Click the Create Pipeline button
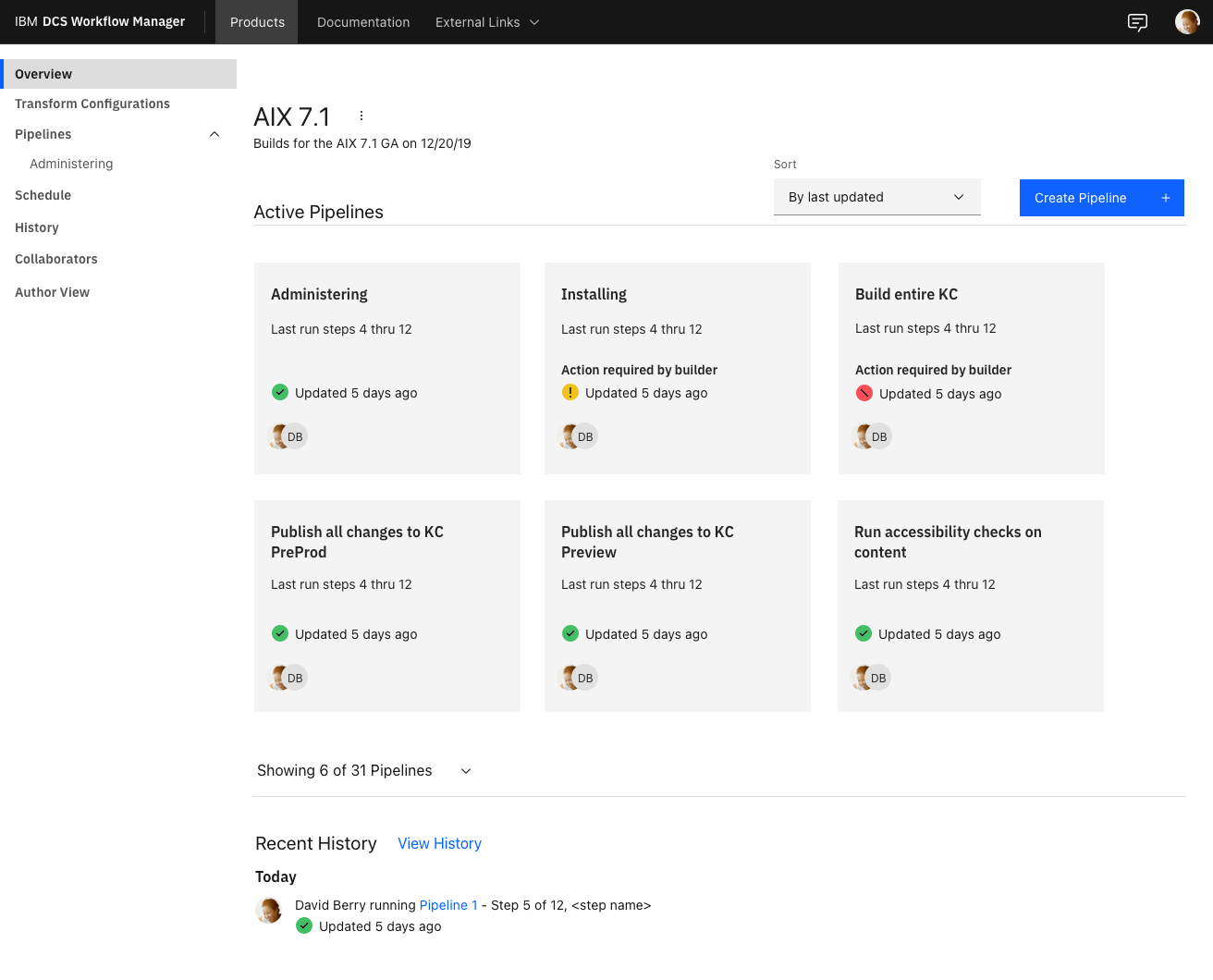The height and width of the screenshot is (980, 1213). click(x=1102, y=198)
